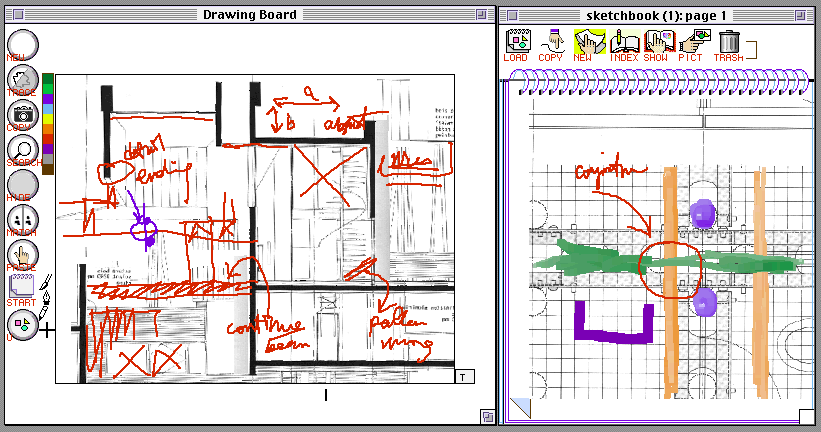Select the MATCH tool
This screenshot has height=432, width=821.
[x=23, y=220]
